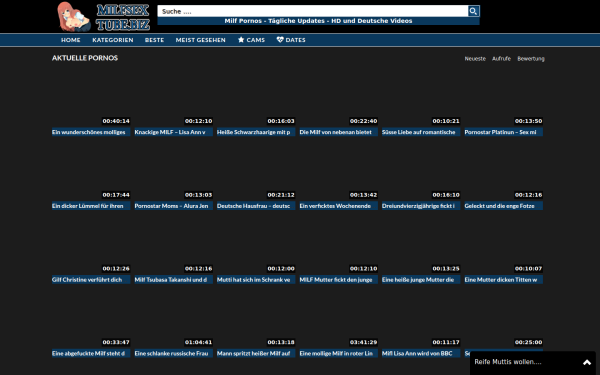Image resolution: width=600 pixels, height=375 pixels.
Task: Sort listing by Bewertung
Action: pyautogui.click(x=531, y=59)
